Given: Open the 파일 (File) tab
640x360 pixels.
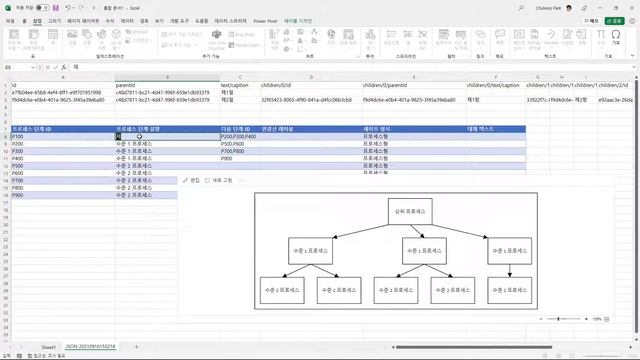Looking at the screenshot, I should (x=10, y=21).
